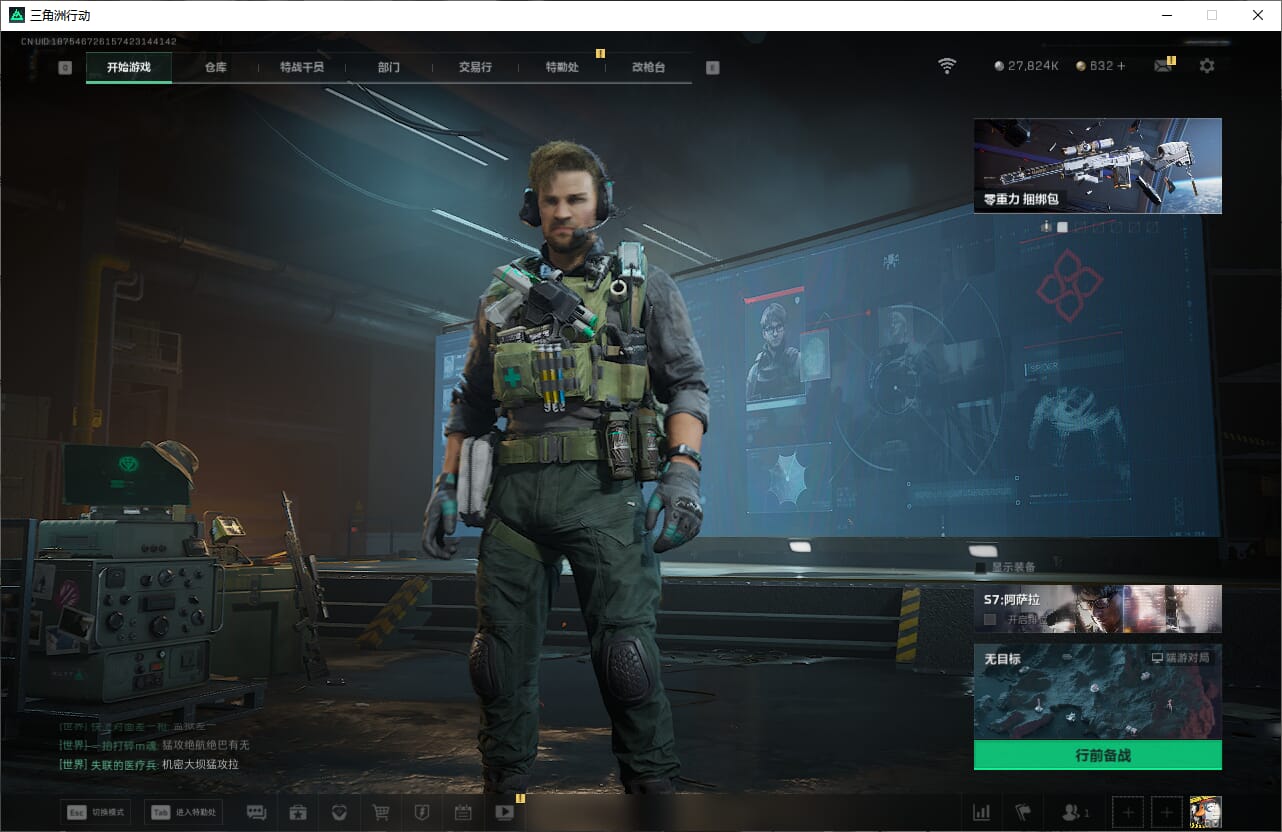The height and width of the screenshot is (832, 1282).
Task: Open the video playback icon in bottom bar
Action: [504, 812]
